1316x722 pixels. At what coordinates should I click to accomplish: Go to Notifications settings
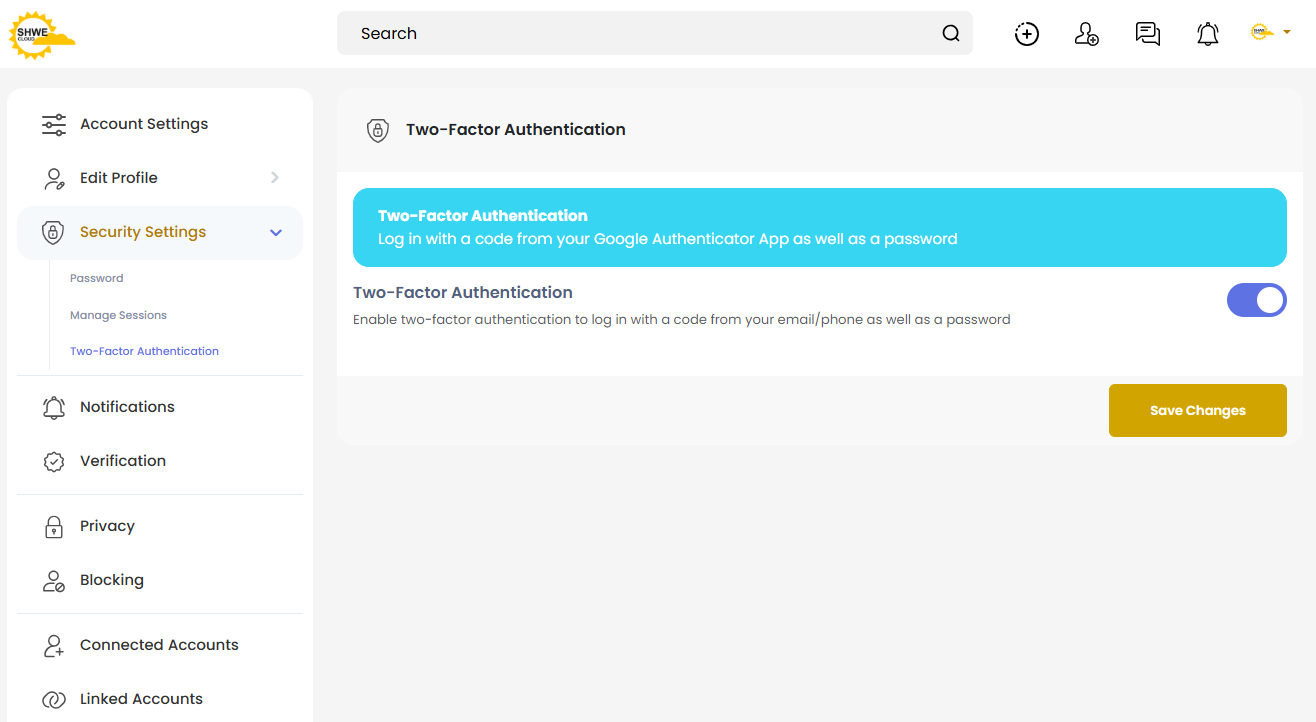click(x=160, y=407)
